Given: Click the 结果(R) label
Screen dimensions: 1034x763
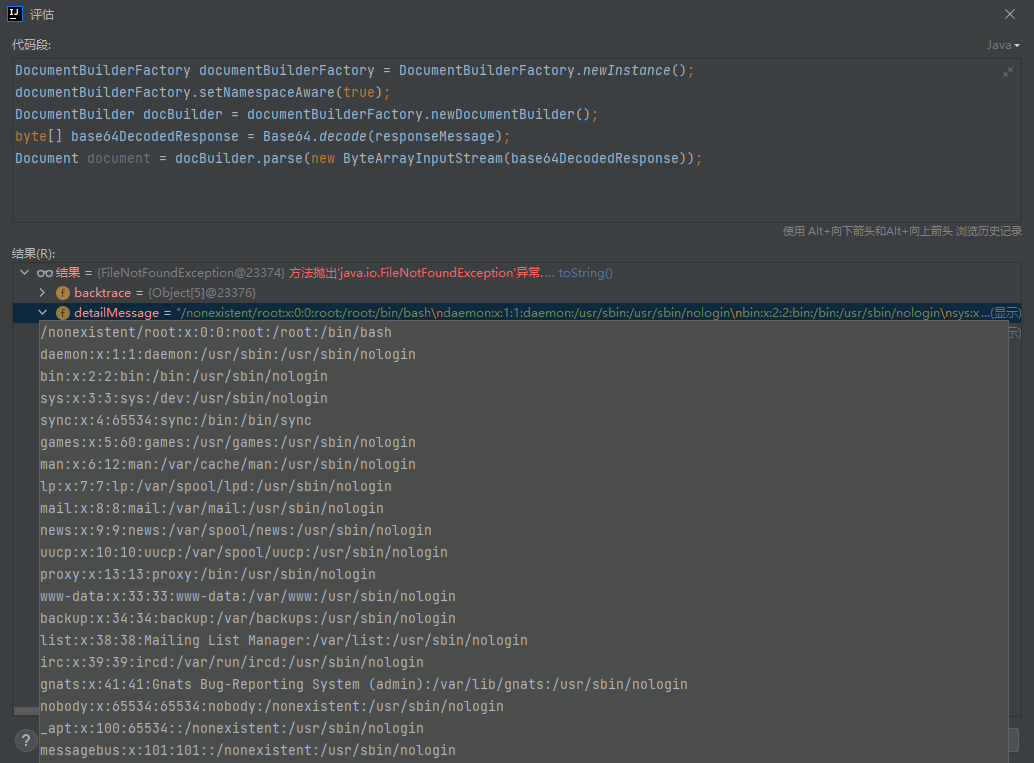Looking at the screenshot, I should point(34,253).
